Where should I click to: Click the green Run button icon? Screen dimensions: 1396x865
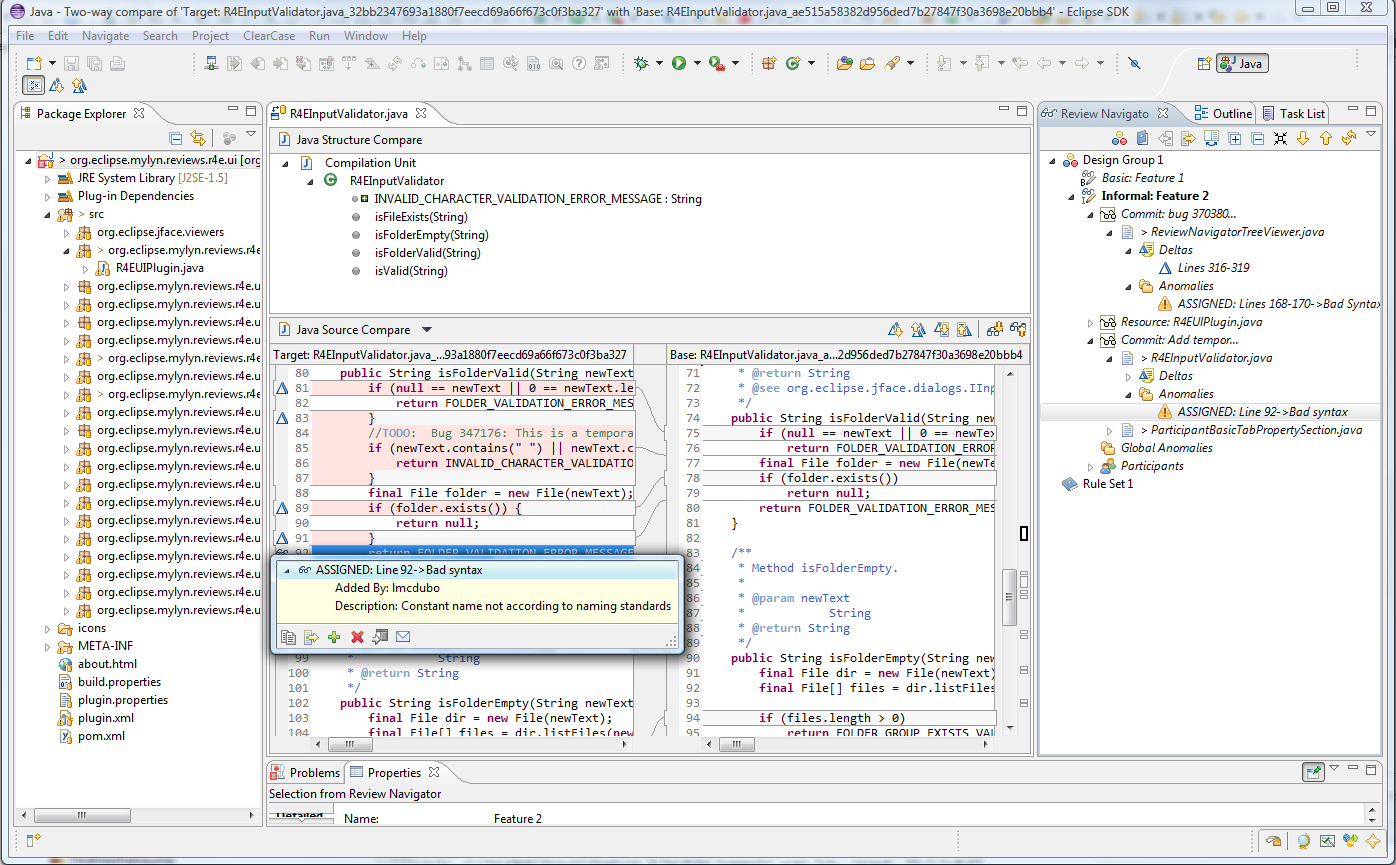pyautogui.click(x=679, y=63)
